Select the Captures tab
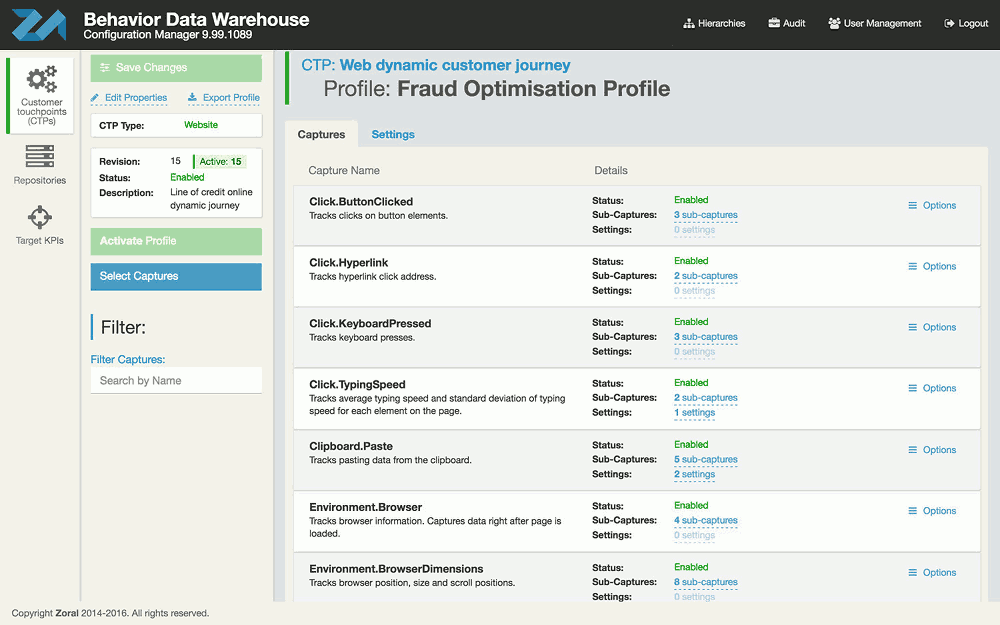The image size is (1000, 625). 321,134
